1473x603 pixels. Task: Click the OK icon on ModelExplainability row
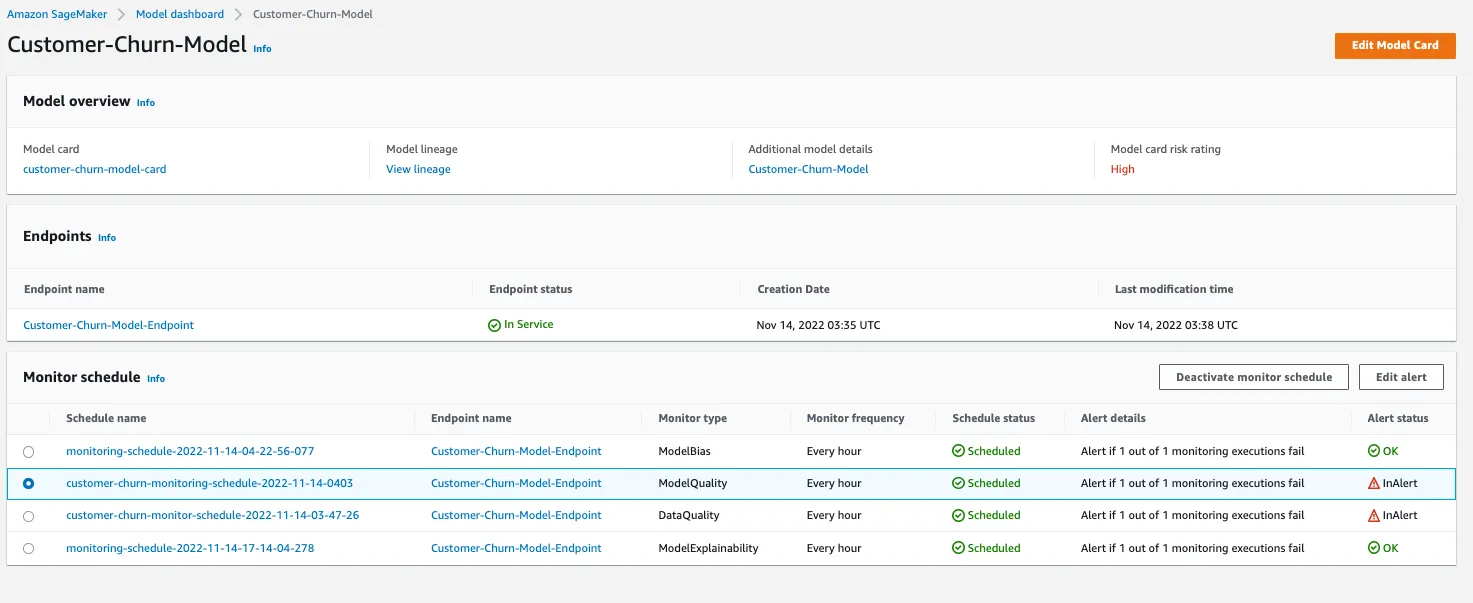click(1372, 547)
